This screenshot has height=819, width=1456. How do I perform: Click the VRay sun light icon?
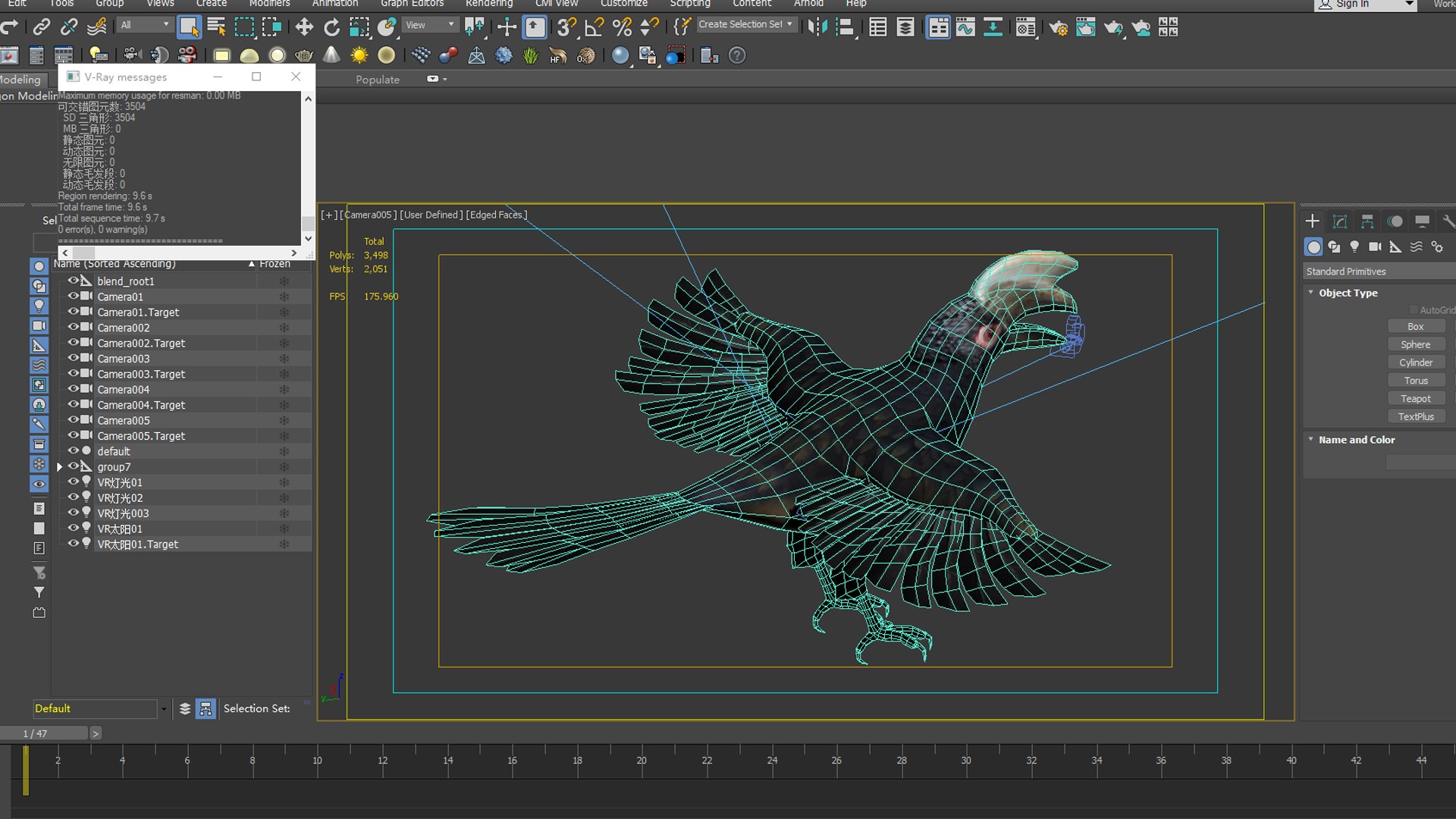[x=359, y=55]
